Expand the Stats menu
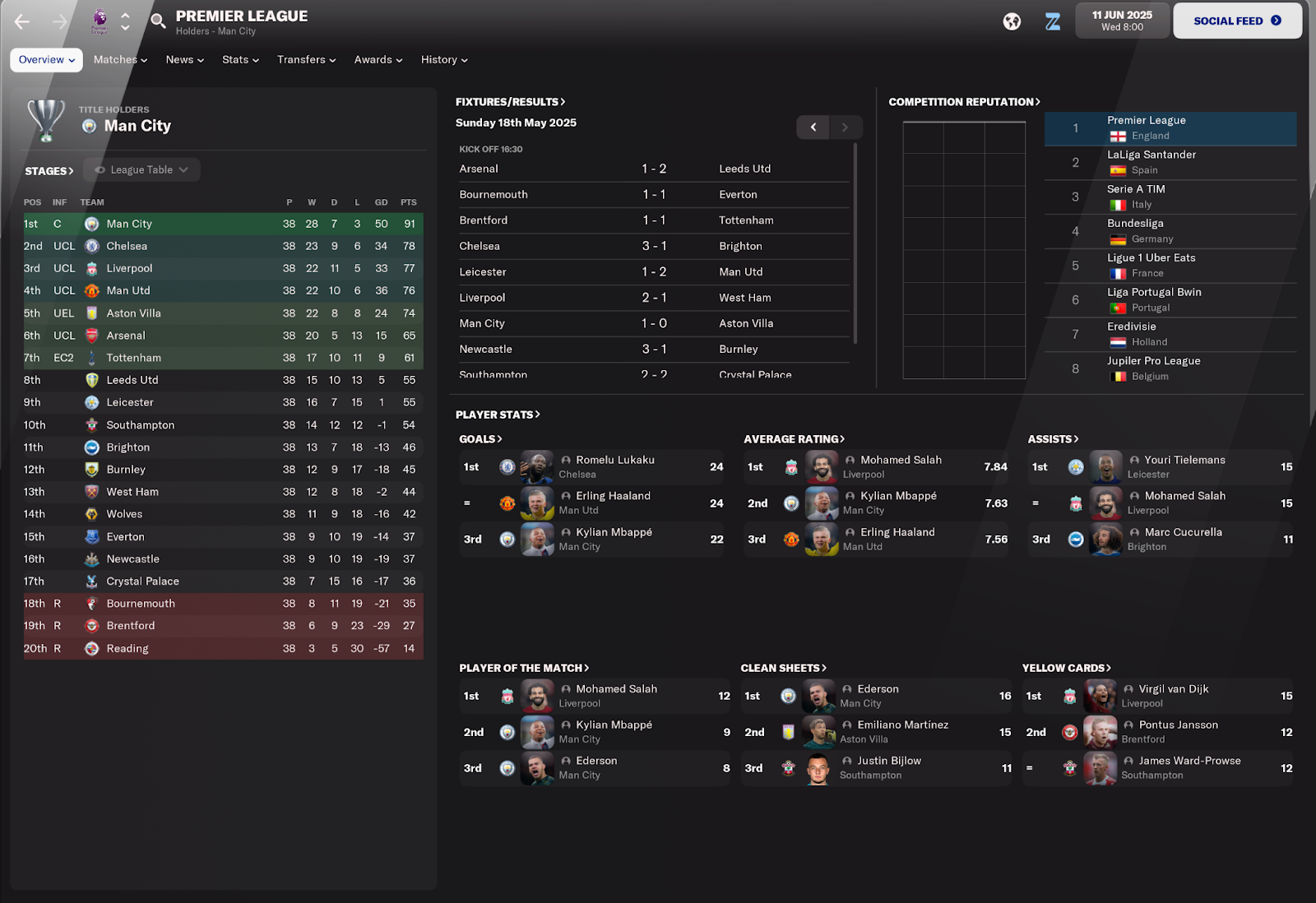This screenshot has width=1316, height=903. [x=240, y=60]
